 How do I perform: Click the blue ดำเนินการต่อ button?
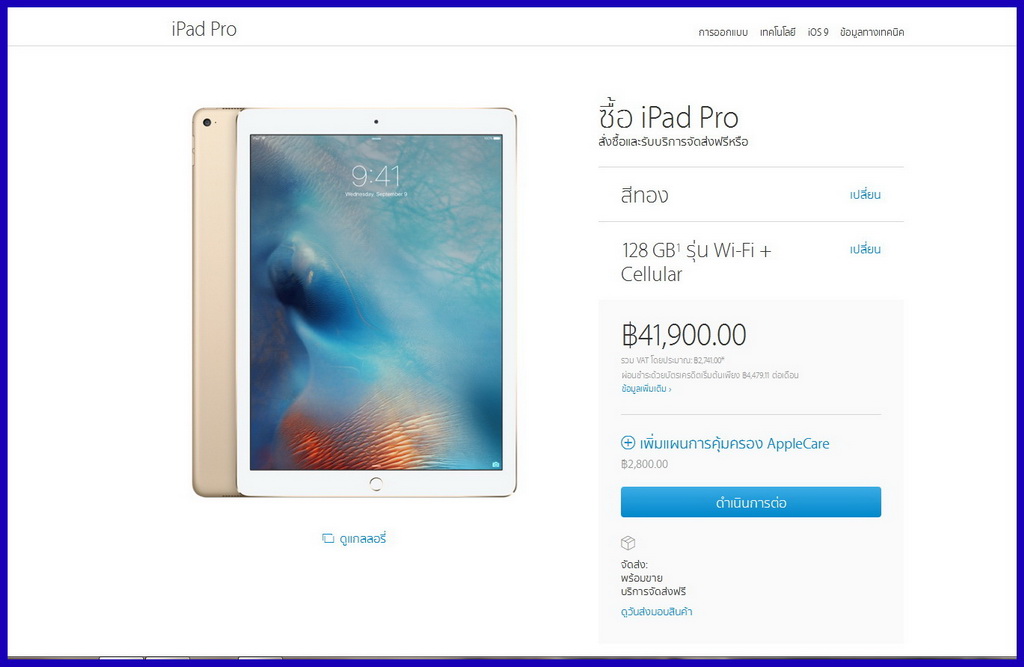pyautogui.click(x=751, y=502)
